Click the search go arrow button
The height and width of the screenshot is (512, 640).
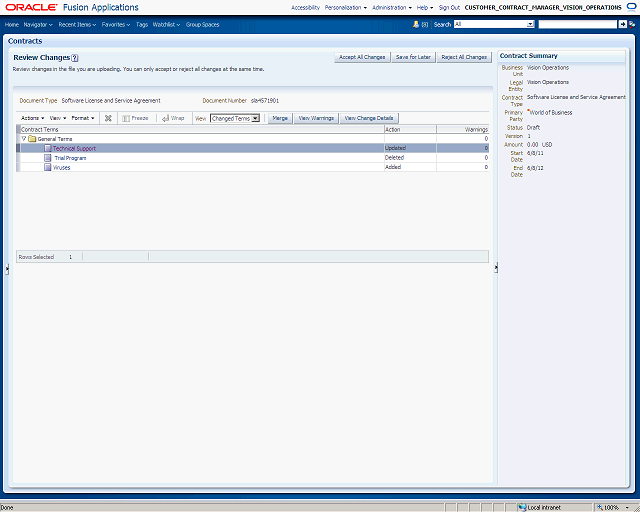[x=622, y=24]
